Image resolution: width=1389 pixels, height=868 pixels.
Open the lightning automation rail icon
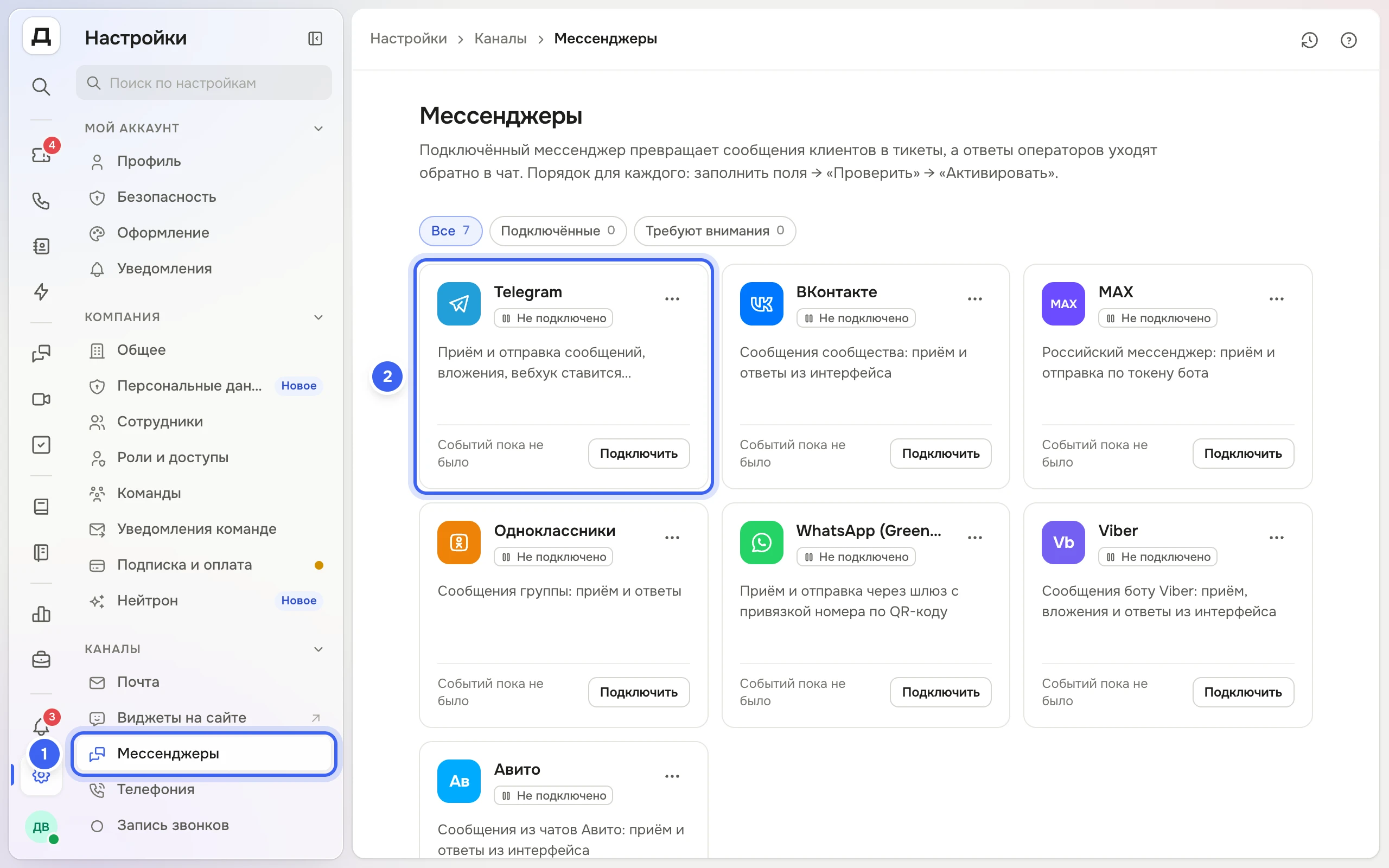[41, 292]
